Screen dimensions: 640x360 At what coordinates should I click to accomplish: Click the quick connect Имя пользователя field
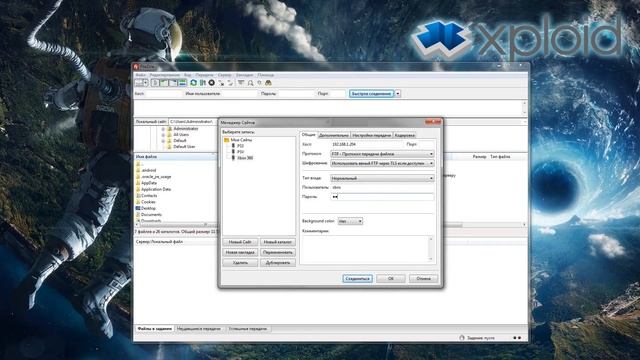tap(240, 94)
